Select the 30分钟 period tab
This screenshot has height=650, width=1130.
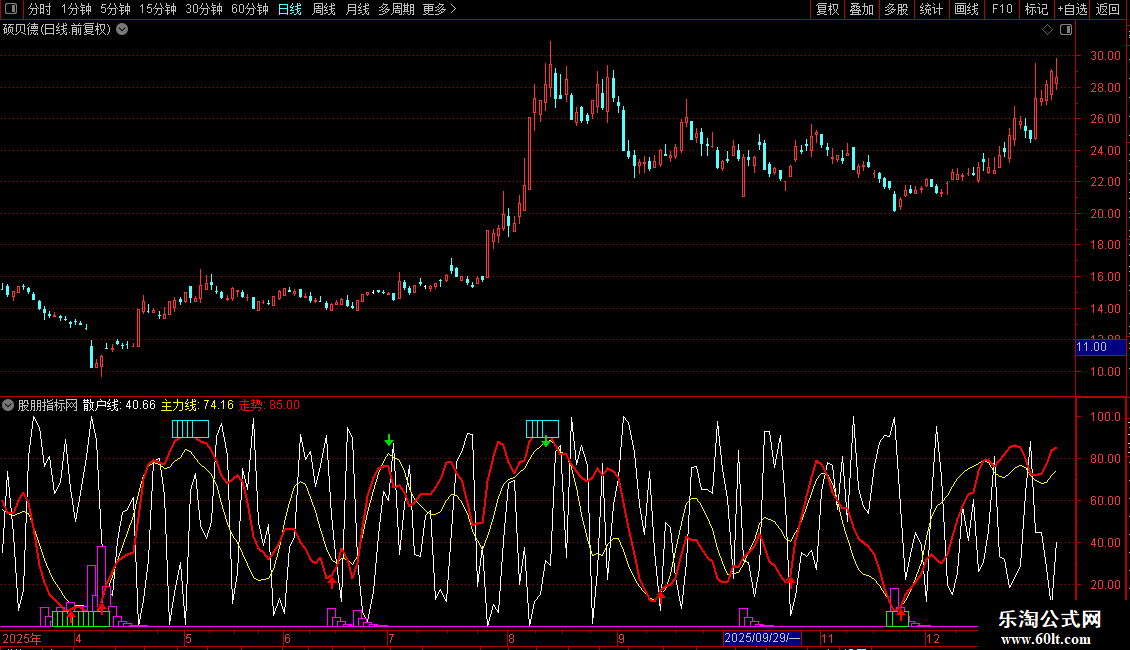(204, 9)
